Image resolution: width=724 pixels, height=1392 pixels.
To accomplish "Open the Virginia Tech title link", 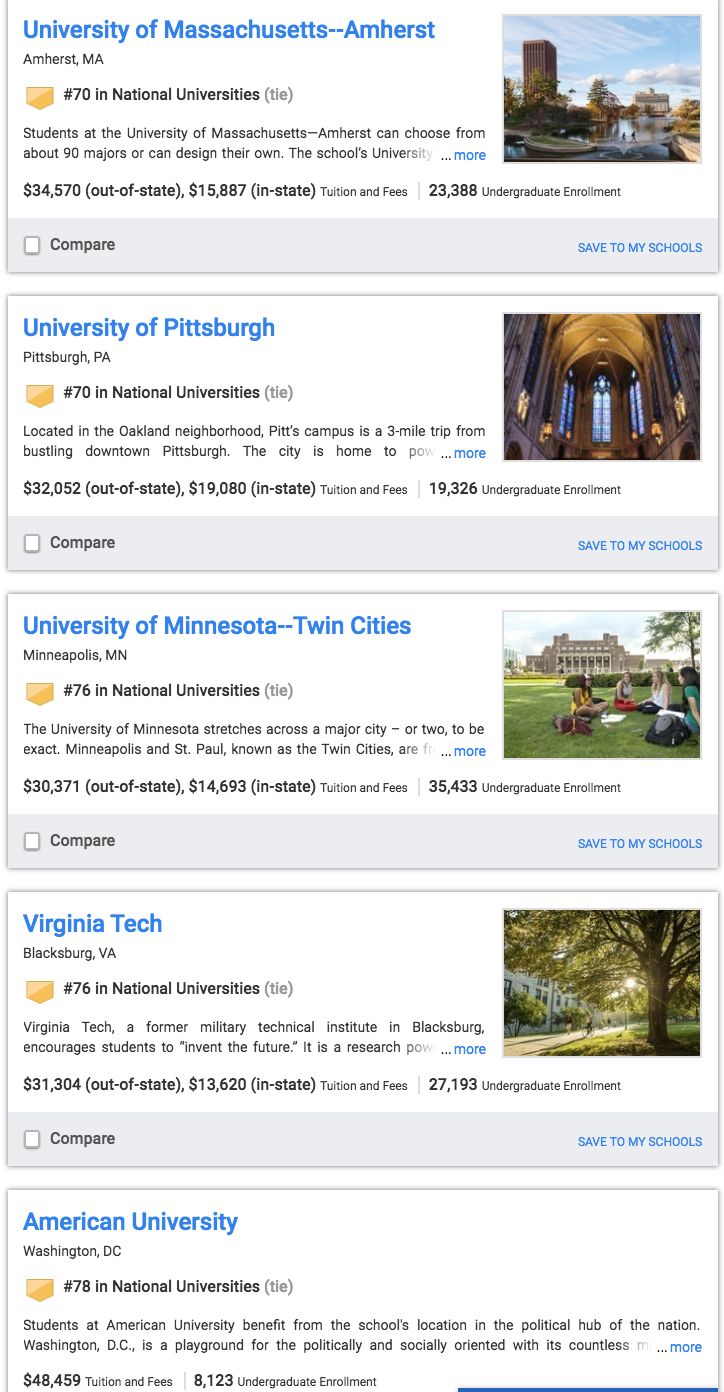I will (x=93, y=924).
